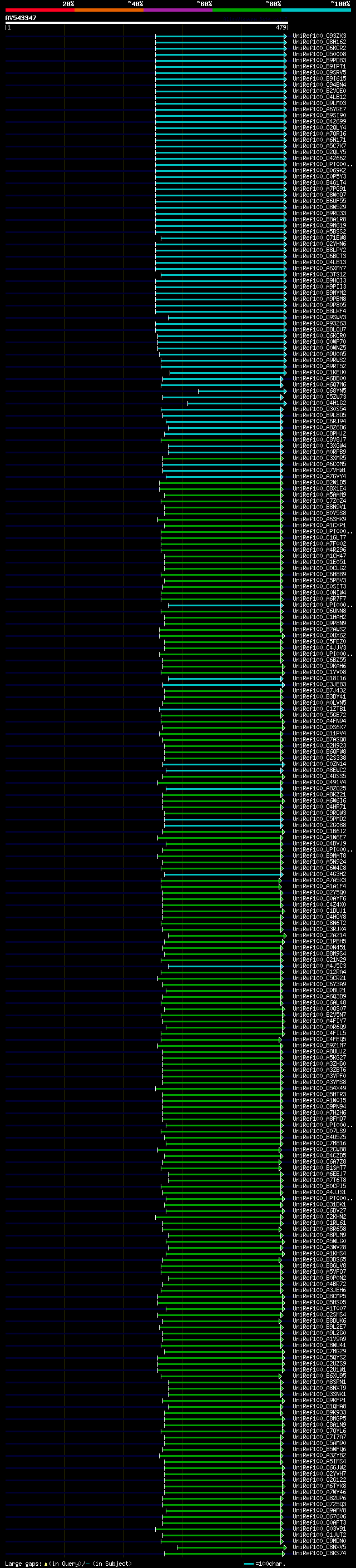
Task: Select the purple ~60% color legend segment
Action: (179, 10)
